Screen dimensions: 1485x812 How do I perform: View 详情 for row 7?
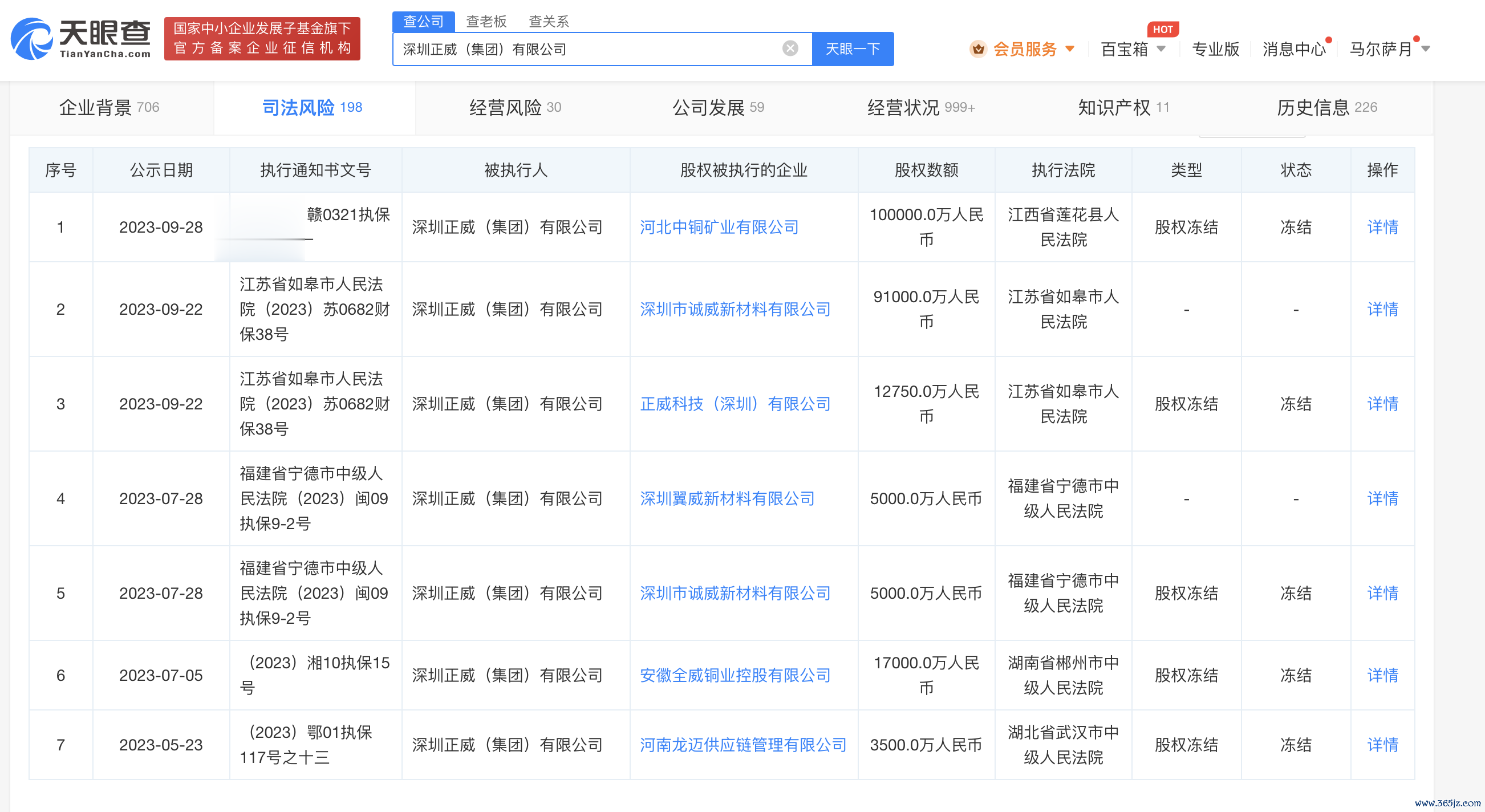1382,745
